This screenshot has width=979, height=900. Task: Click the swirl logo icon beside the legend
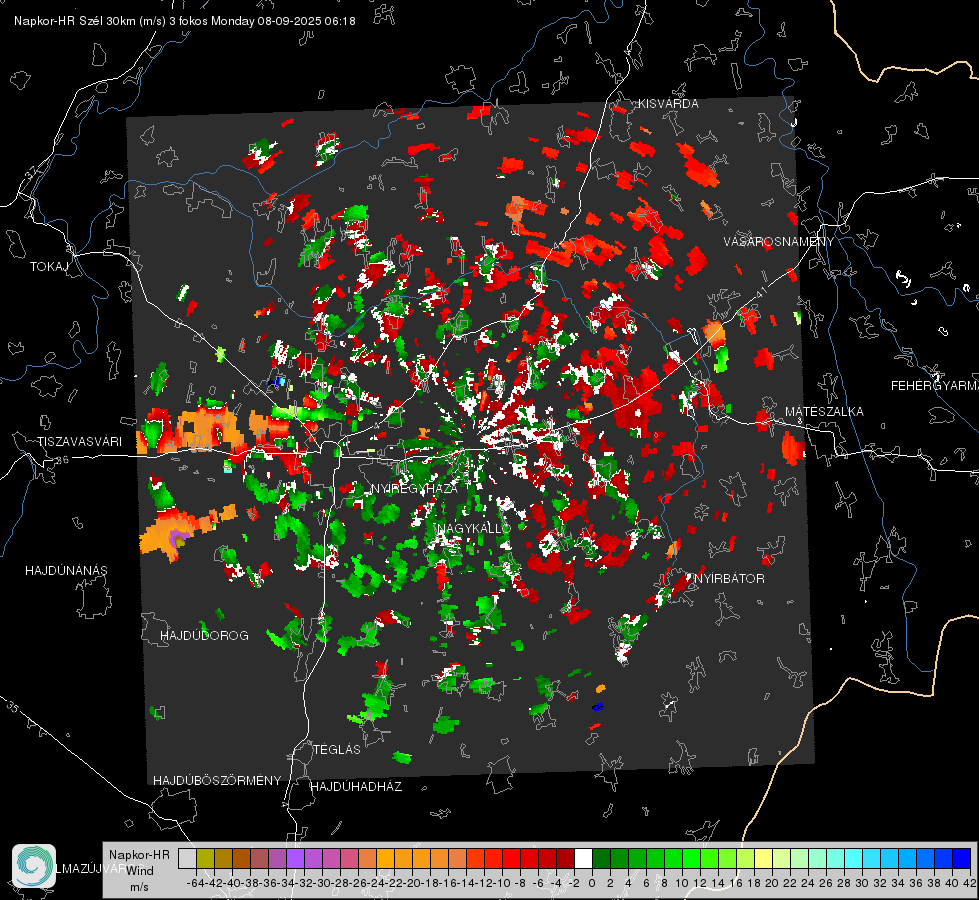click(34, 866)
